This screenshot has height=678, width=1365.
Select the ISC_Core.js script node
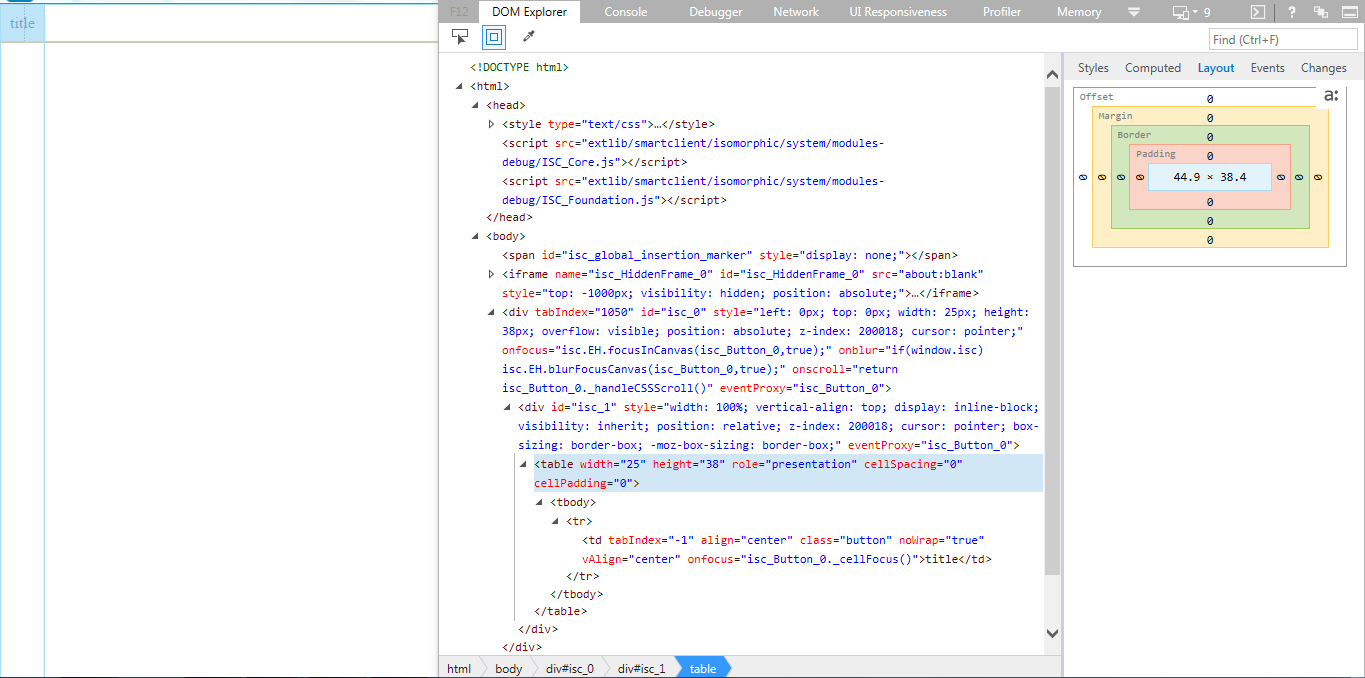pos(693,152)
